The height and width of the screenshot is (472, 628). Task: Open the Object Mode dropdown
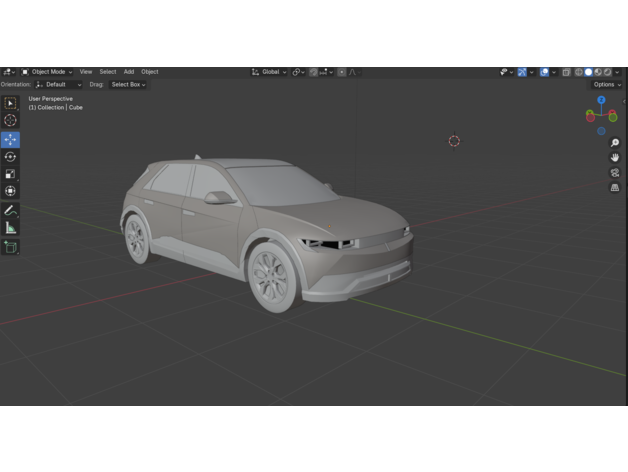48,72
